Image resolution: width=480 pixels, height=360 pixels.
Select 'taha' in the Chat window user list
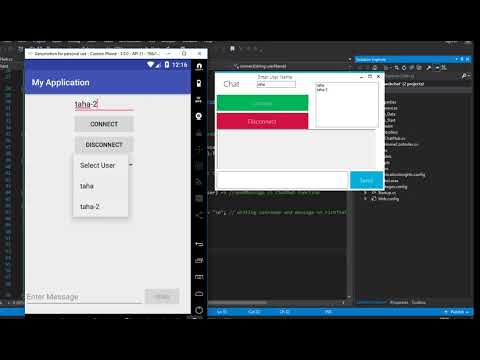pyautogui.click(x=320, y=85)
